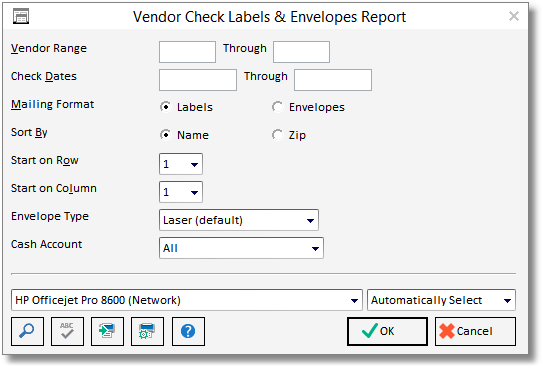Click the Envelope Type label
Viewport: 543px width, 369px height.
50,216
